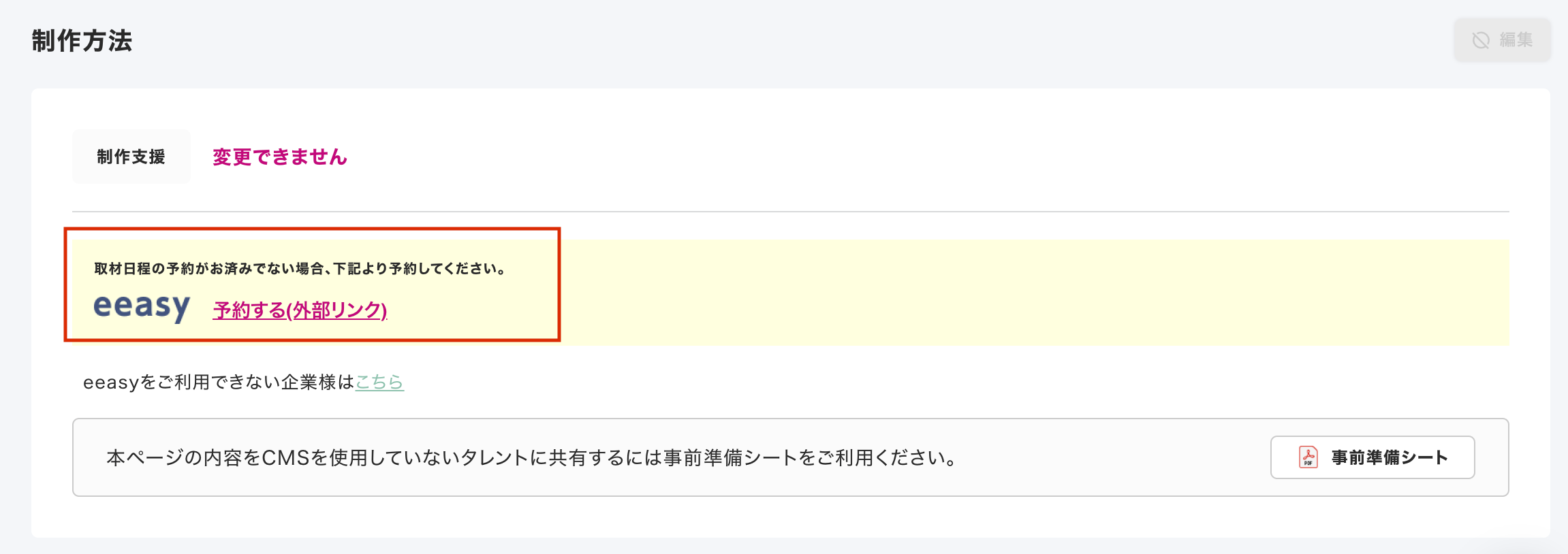Click the empty yellow banner area
The width and height of the screenshot is (1568, 554).
pyautogui.click(x=1022, y=293)
